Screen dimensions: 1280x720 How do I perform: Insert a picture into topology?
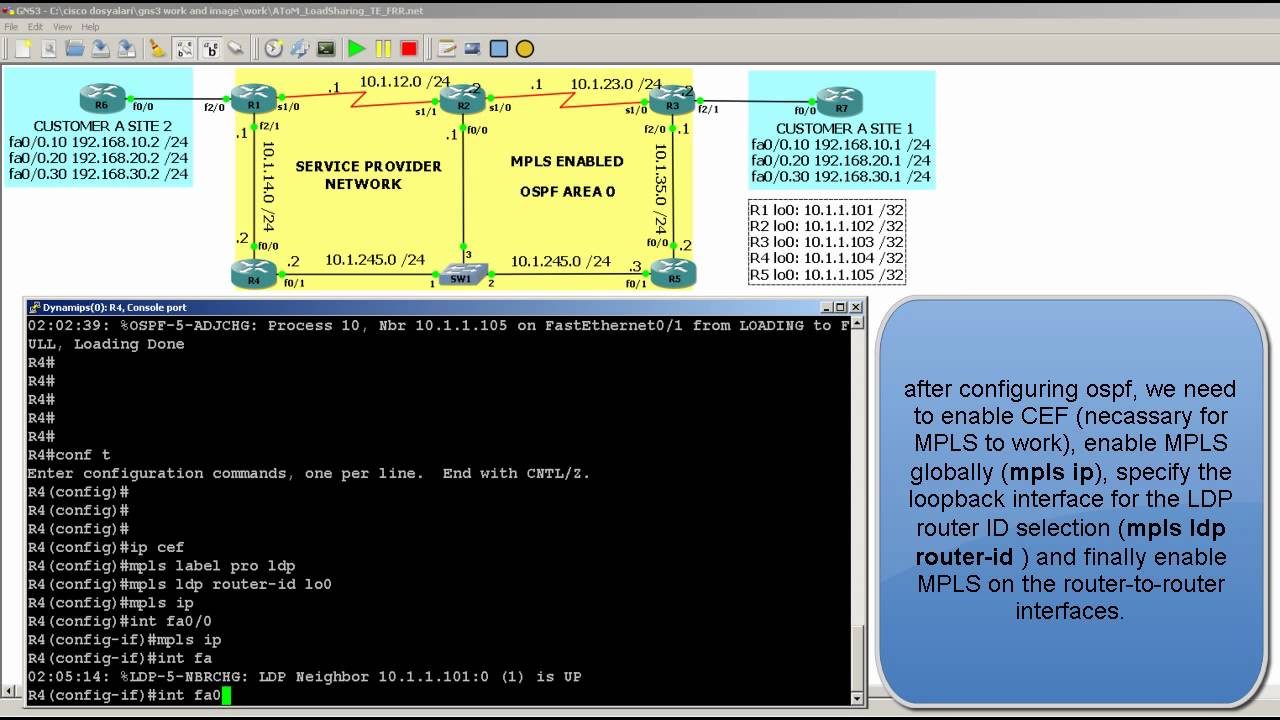point(473,48)
